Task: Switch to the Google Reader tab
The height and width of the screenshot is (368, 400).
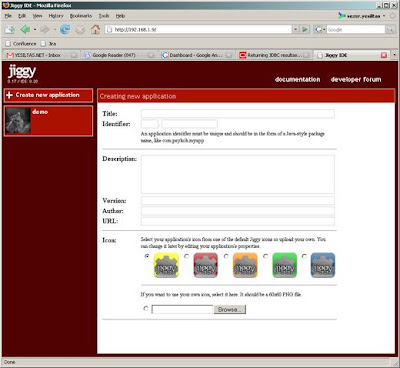Action: (119, 55)
